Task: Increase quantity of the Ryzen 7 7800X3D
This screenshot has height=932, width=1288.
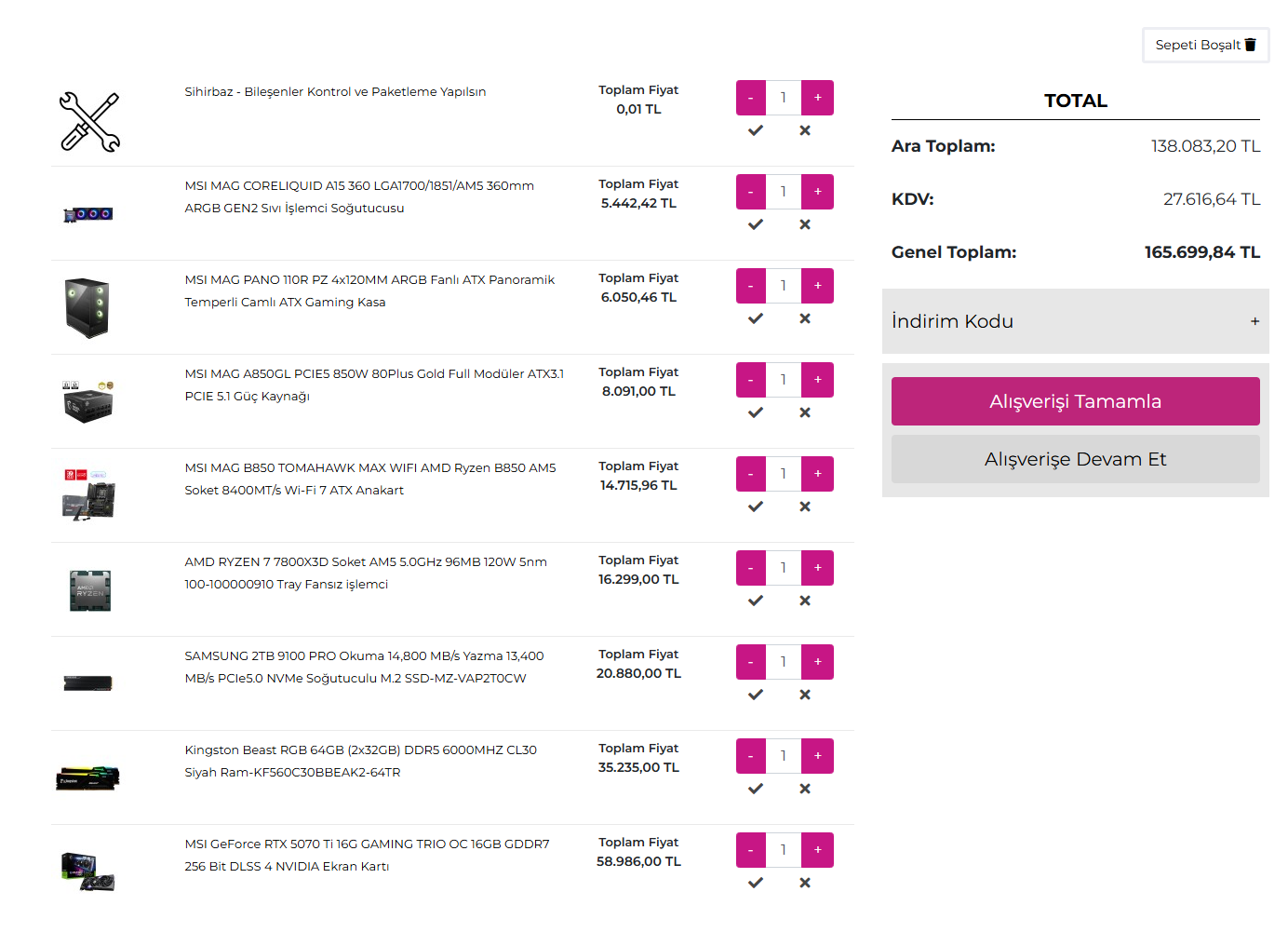Action: coord(817,568)
